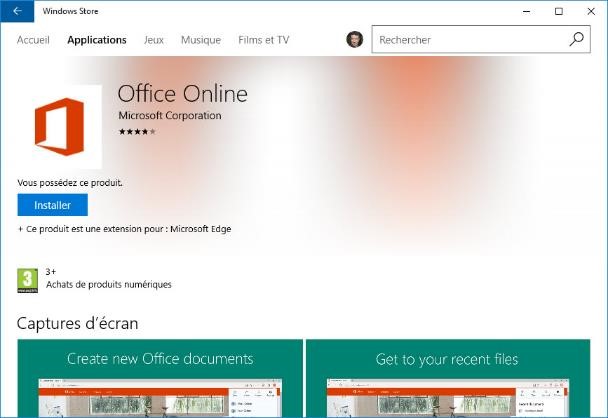Viewport: 608px width, 418px height.
Task: Switch to the Jeux tab
Action: tap(153, 40)
